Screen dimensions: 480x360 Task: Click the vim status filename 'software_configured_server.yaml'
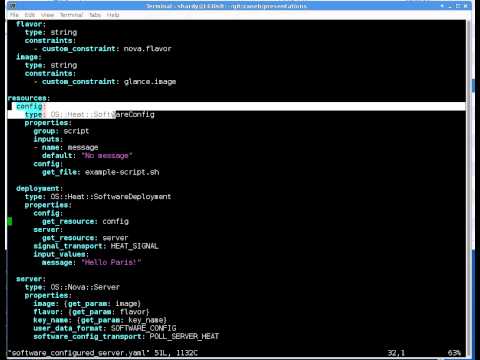[x=79, y=353]
